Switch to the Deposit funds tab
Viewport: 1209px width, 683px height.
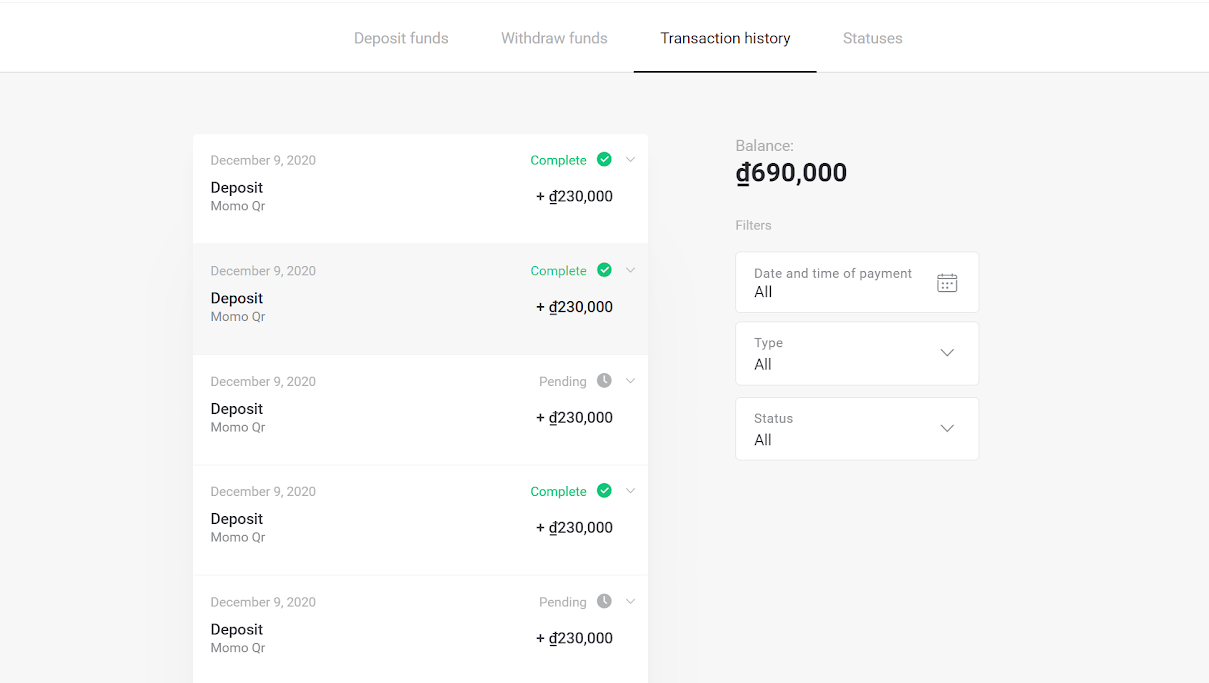(401, 38)
